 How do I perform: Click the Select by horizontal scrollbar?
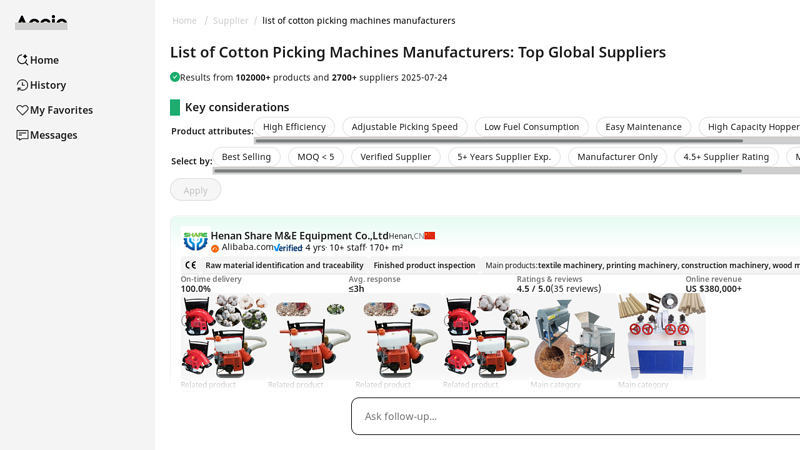tap(478, 170)
